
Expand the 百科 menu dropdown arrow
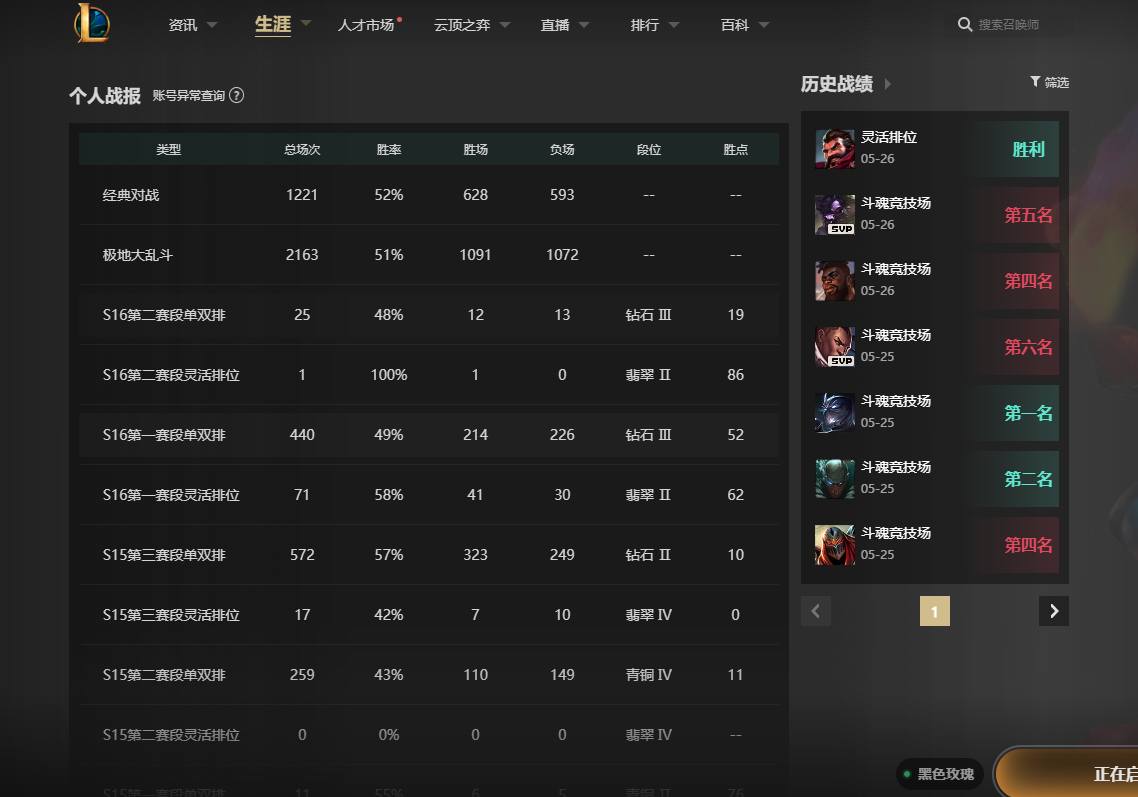click(764, 25)
